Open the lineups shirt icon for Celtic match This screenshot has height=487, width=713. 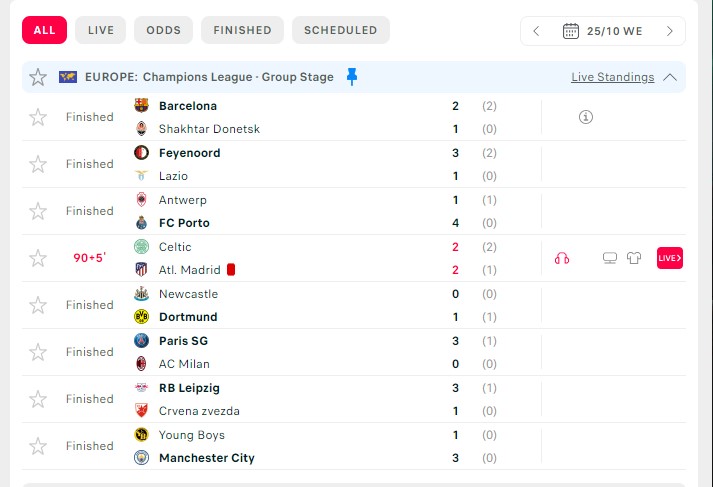[634, 258]
